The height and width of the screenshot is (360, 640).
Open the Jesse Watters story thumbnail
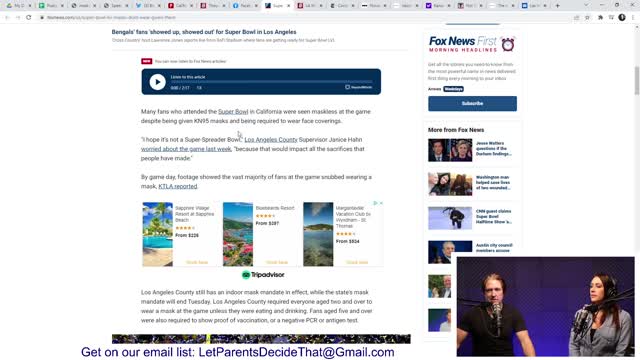[x=450, y=150]
